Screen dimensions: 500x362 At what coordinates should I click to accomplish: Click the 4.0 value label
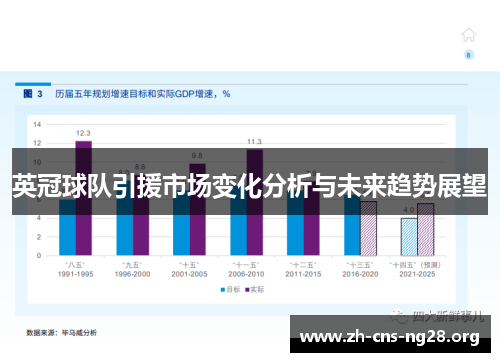[409, 210]
